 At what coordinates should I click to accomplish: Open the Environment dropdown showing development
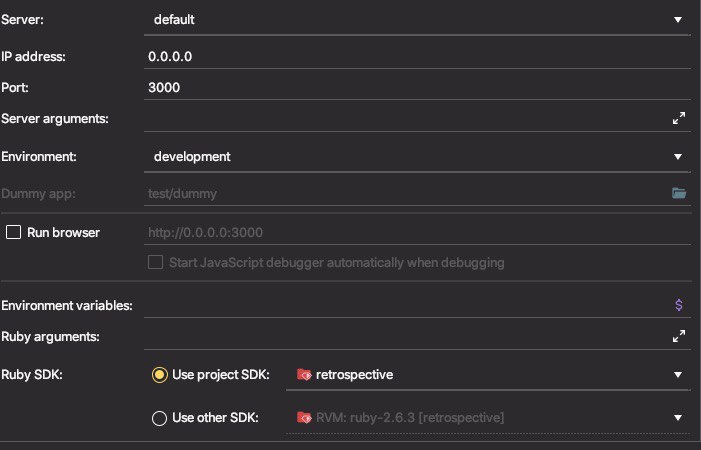(417, 157)
